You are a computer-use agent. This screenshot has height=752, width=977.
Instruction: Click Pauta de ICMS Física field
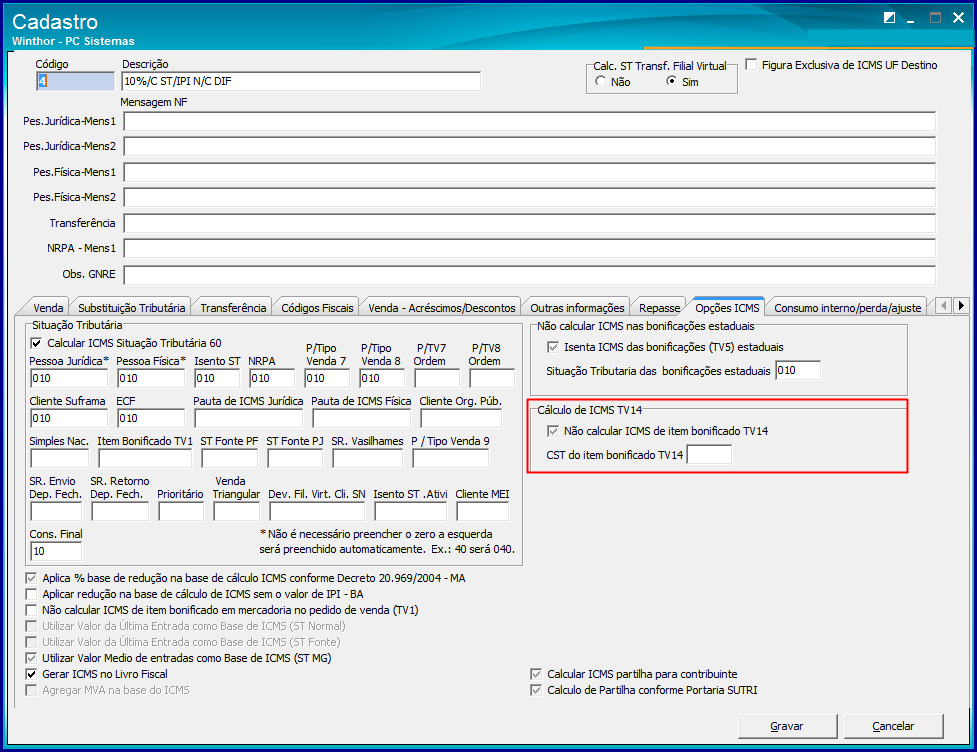click(361, 418)
